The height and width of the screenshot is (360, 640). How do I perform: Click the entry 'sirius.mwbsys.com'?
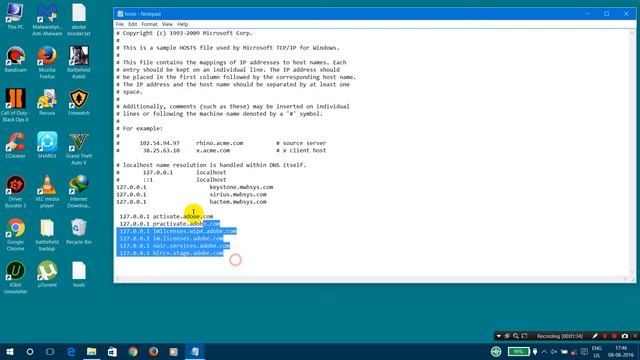(238, 194)
